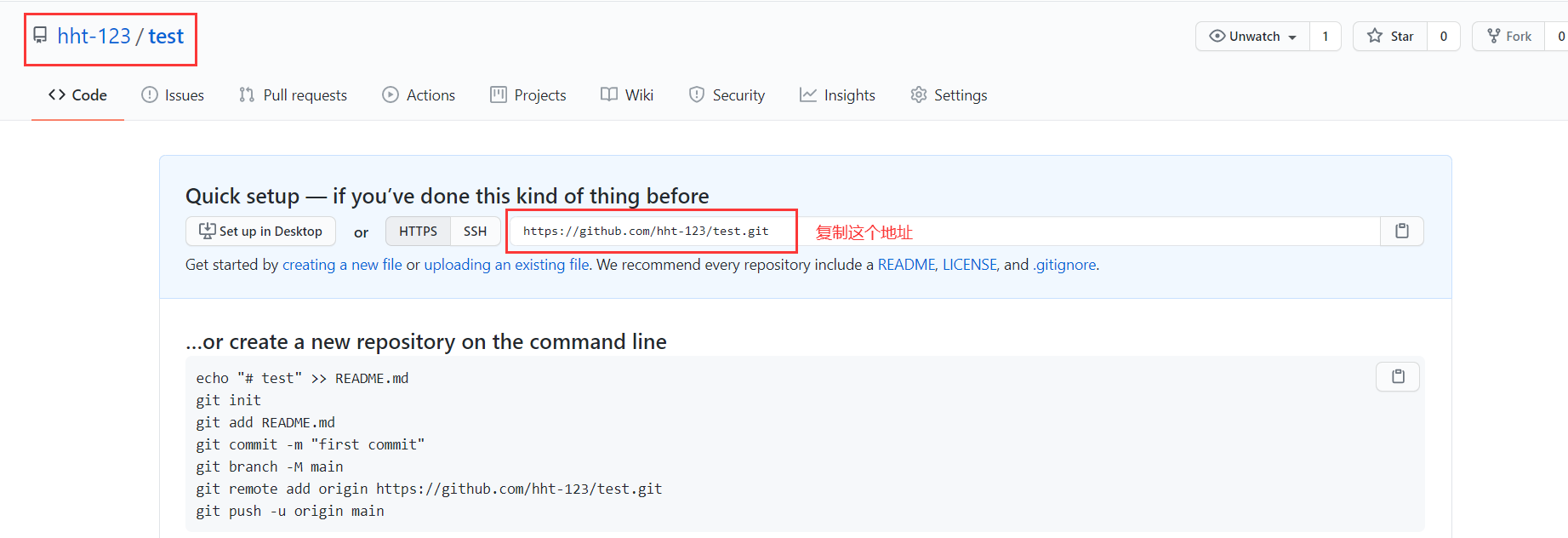
Task: Click uploading an existing file link
Action: [507, 265]
